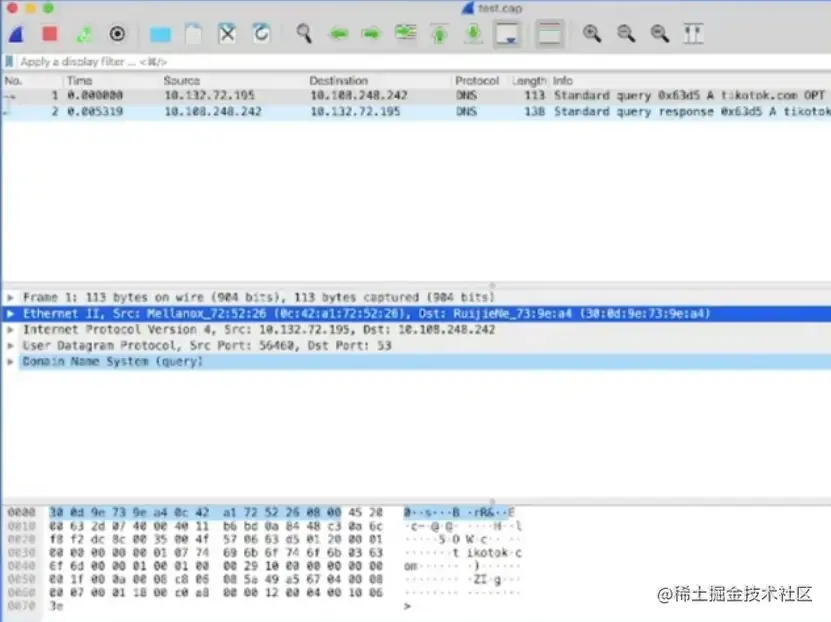Click source IP 10.132.72.195 in packet 1
Viewport: 831px width, 622px height.
tap(209, 95)
